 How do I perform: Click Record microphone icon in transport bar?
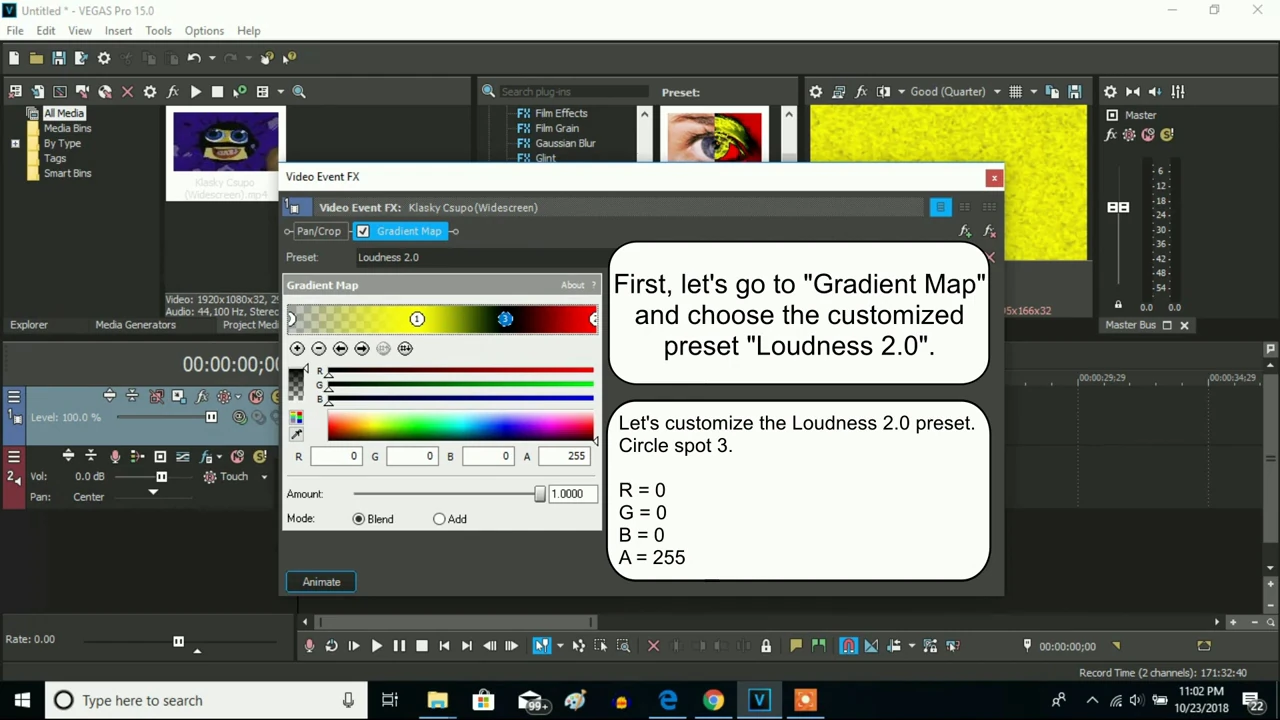coord(309,646)
